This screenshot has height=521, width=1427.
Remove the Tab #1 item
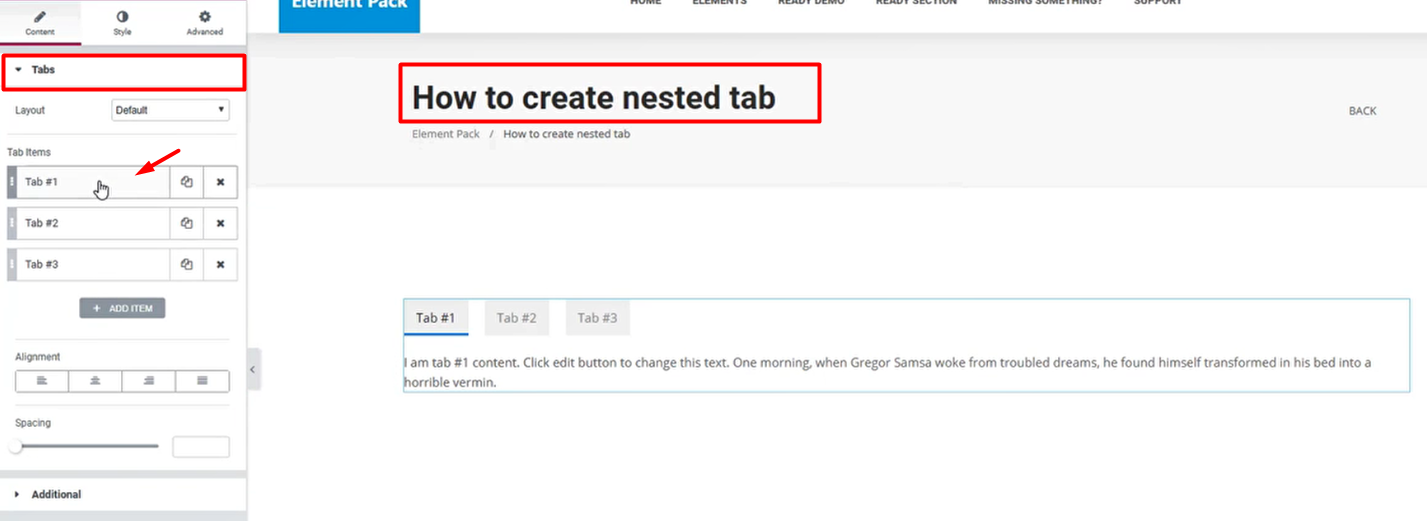click(x=220, y=182)
